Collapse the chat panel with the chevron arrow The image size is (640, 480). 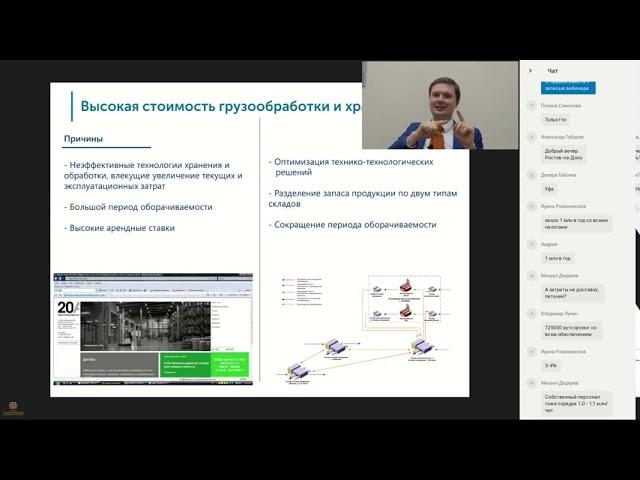[530, 71]
